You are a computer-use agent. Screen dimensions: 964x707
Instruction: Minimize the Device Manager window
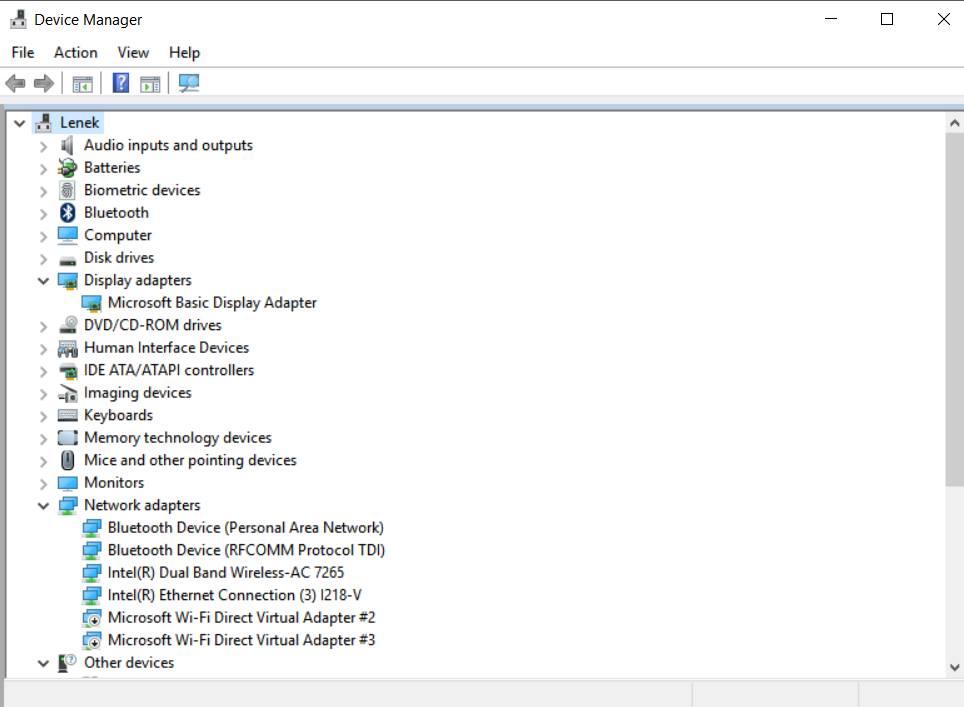tap(831, 19)
